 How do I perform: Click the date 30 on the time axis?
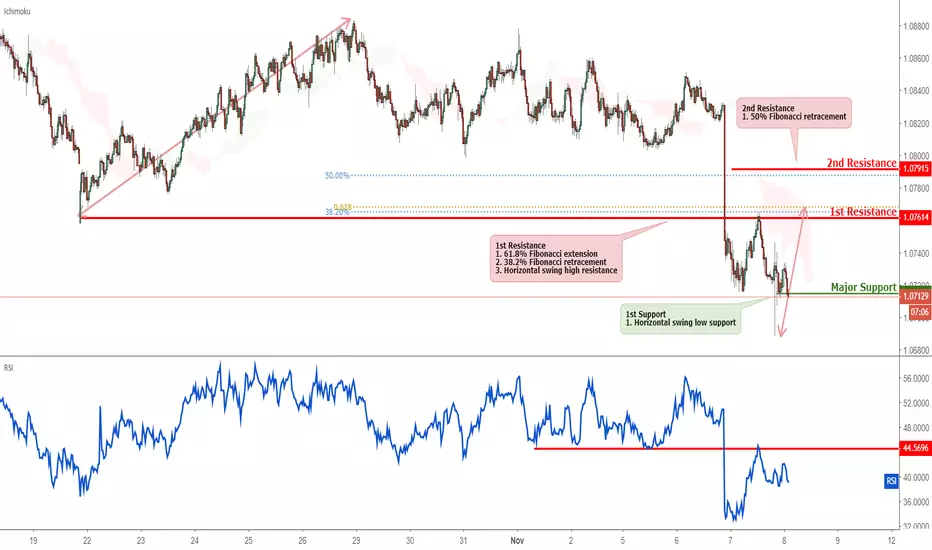click(x=410, y=540)
